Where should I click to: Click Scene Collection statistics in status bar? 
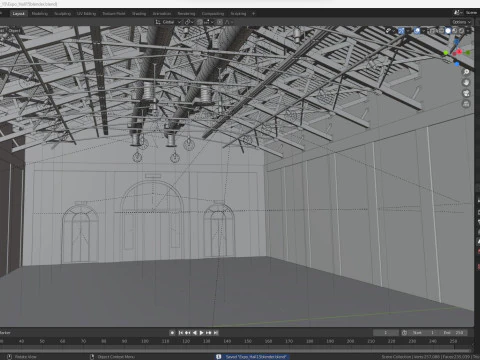[x=431, y=357]
